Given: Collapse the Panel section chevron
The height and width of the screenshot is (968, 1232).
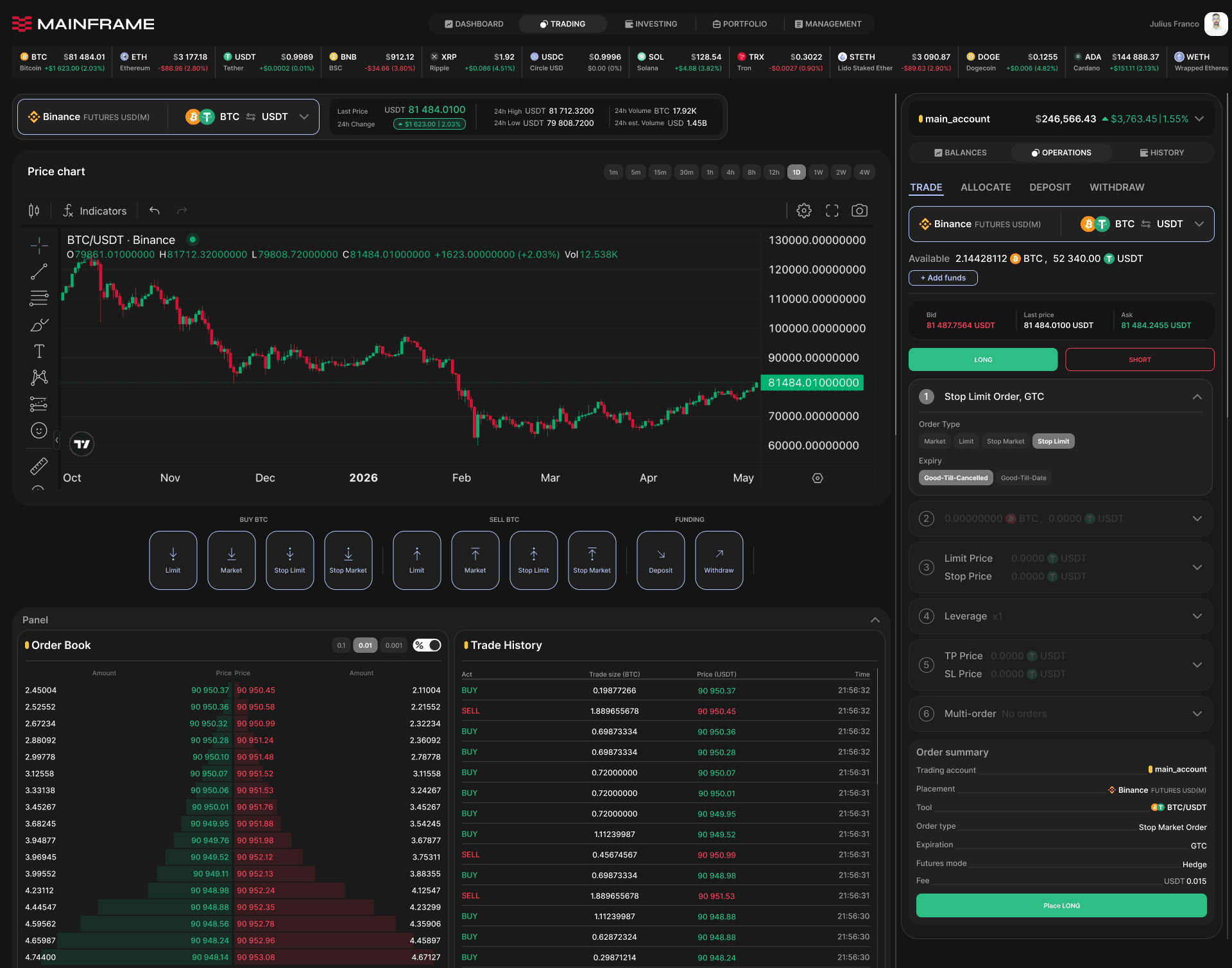Looking at the screenshot, I should pyautogui.click(x=875, y=620).
